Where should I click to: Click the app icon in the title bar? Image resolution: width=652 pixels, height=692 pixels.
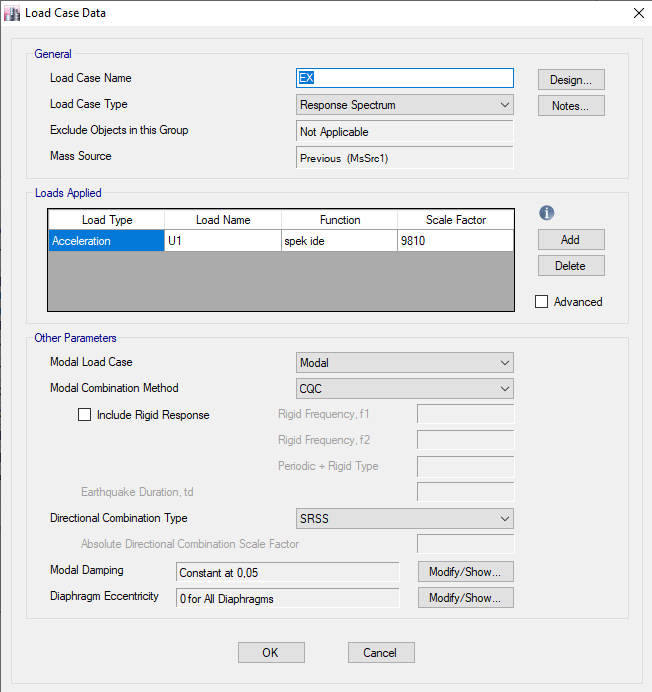[x=12, y=13]
